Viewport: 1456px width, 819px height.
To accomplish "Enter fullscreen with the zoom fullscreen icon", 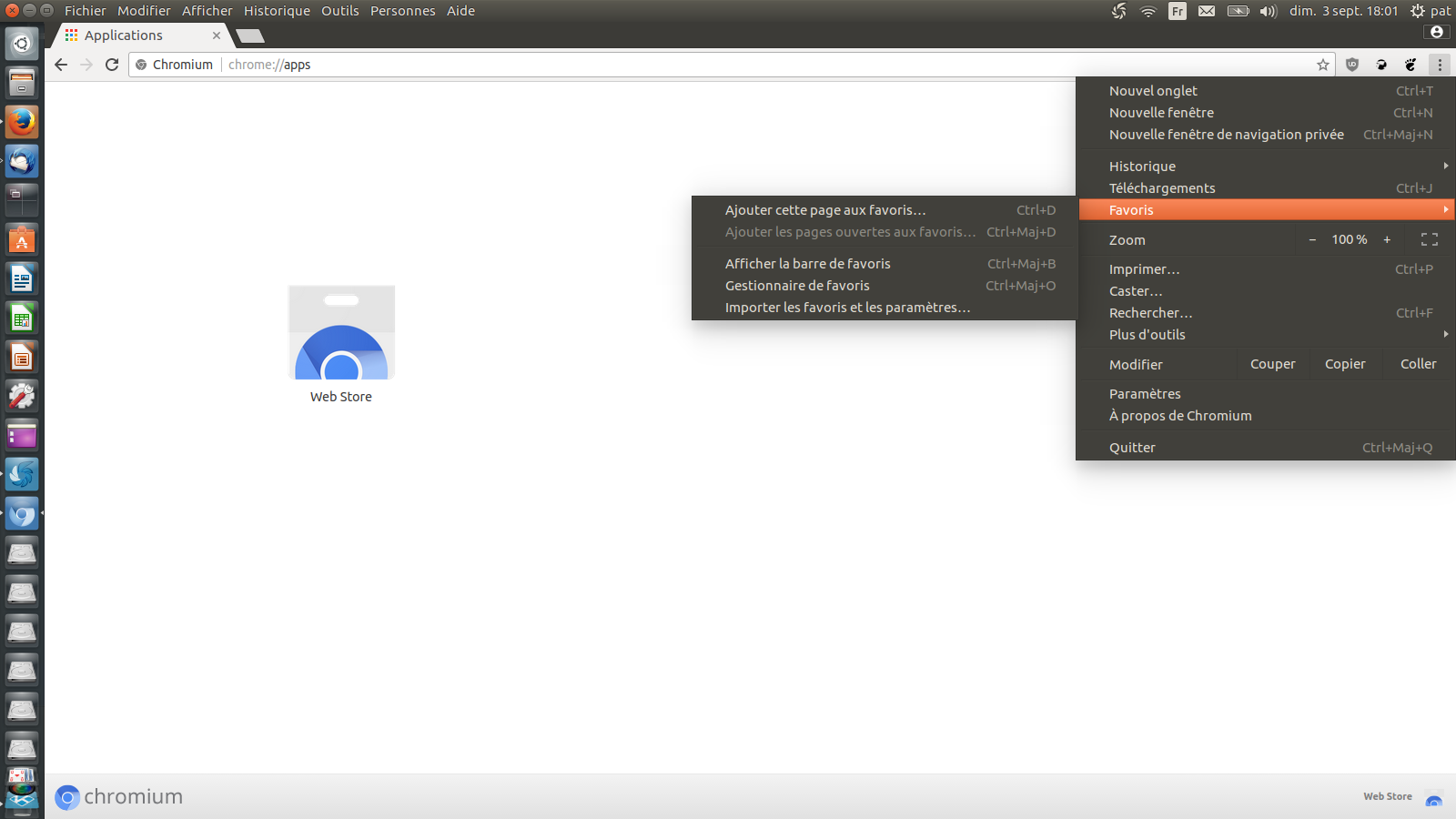I will click(x=1429, y=239).
